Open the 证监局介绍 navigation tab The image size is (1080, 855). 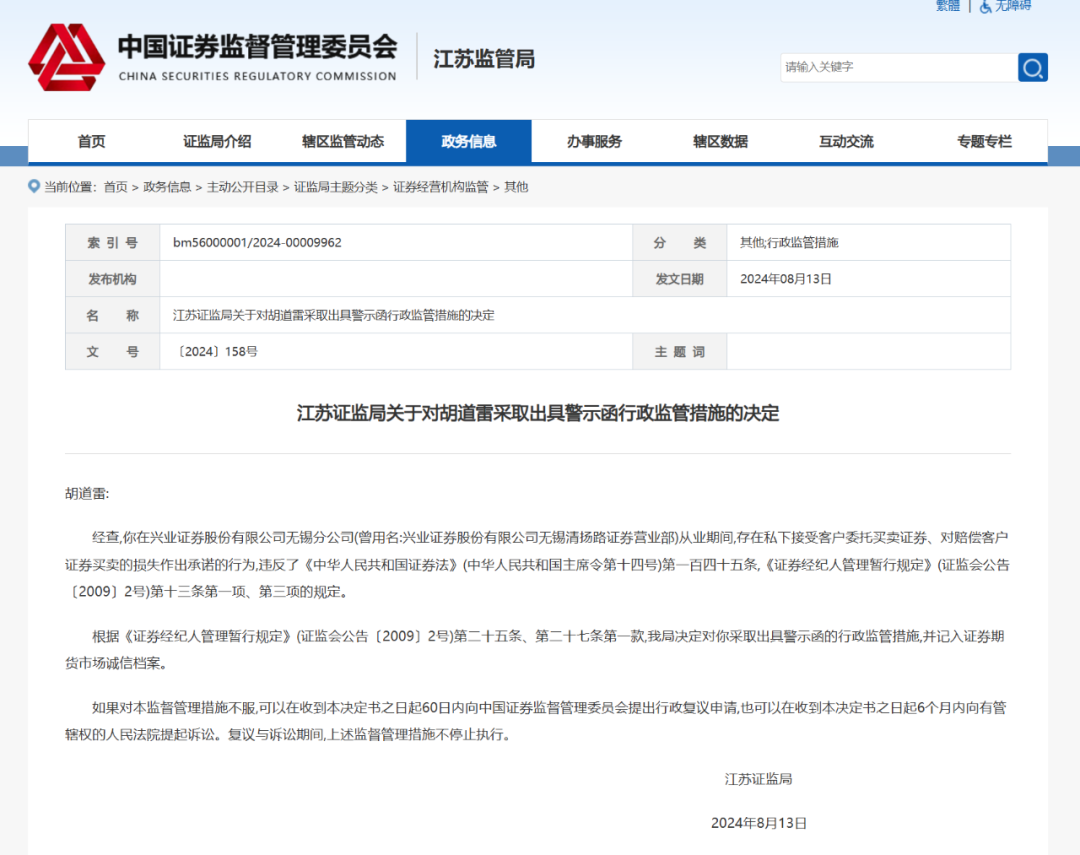[217, 142]
